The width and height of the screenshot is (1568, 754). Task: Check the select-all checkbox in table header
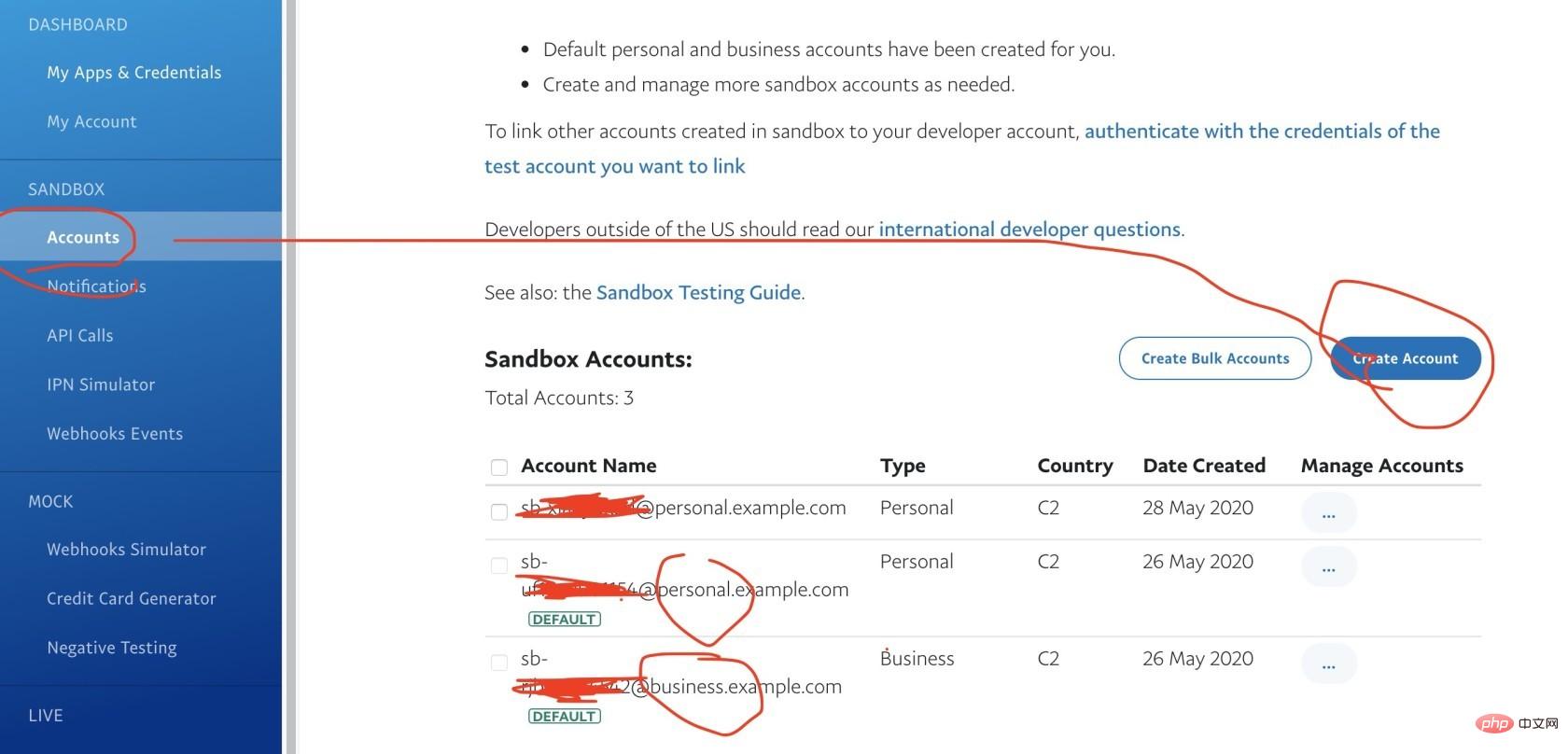pyautogui.click(x=499, y=467)
